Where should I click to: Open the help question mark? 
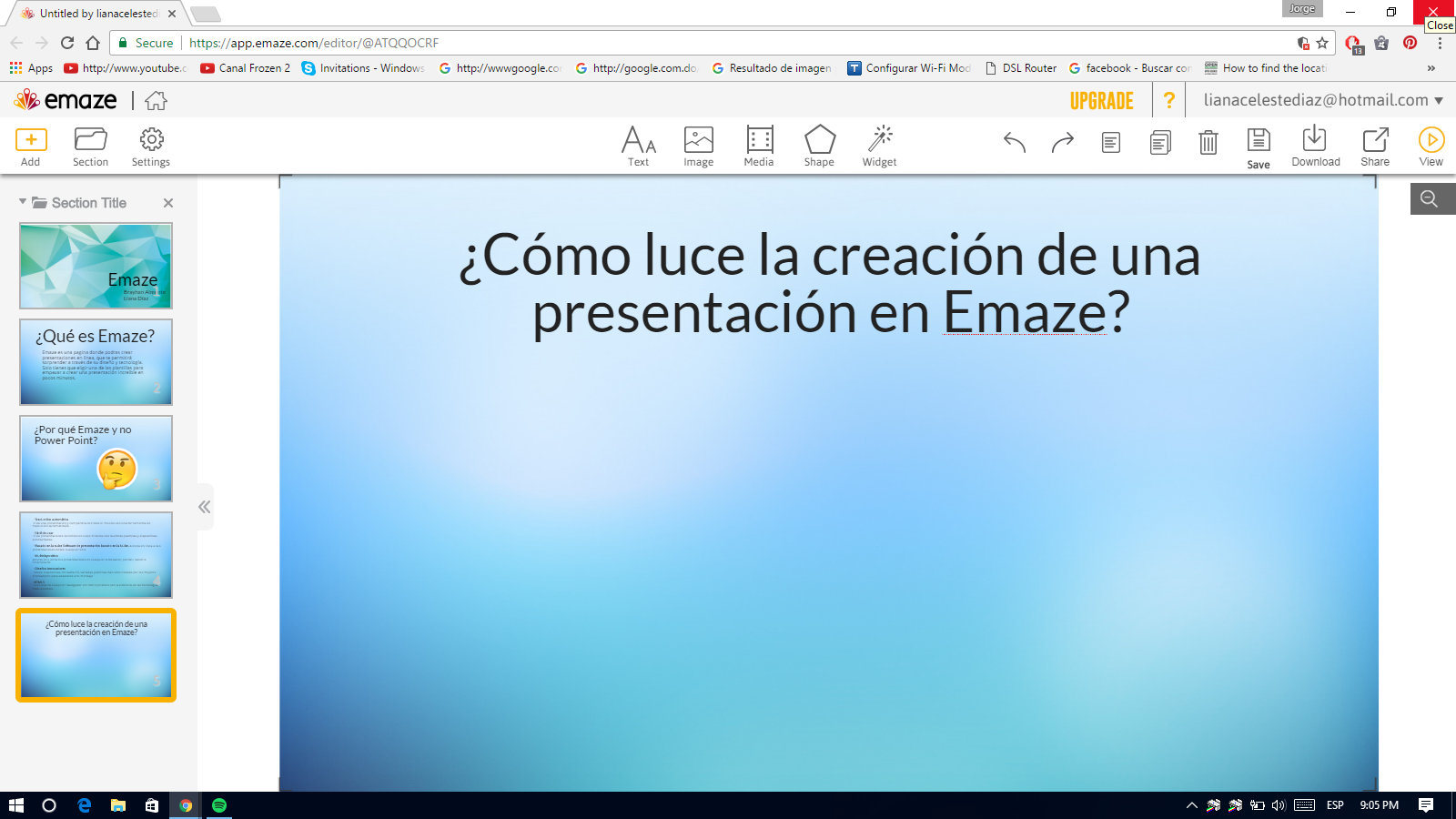pos(1169,100)
